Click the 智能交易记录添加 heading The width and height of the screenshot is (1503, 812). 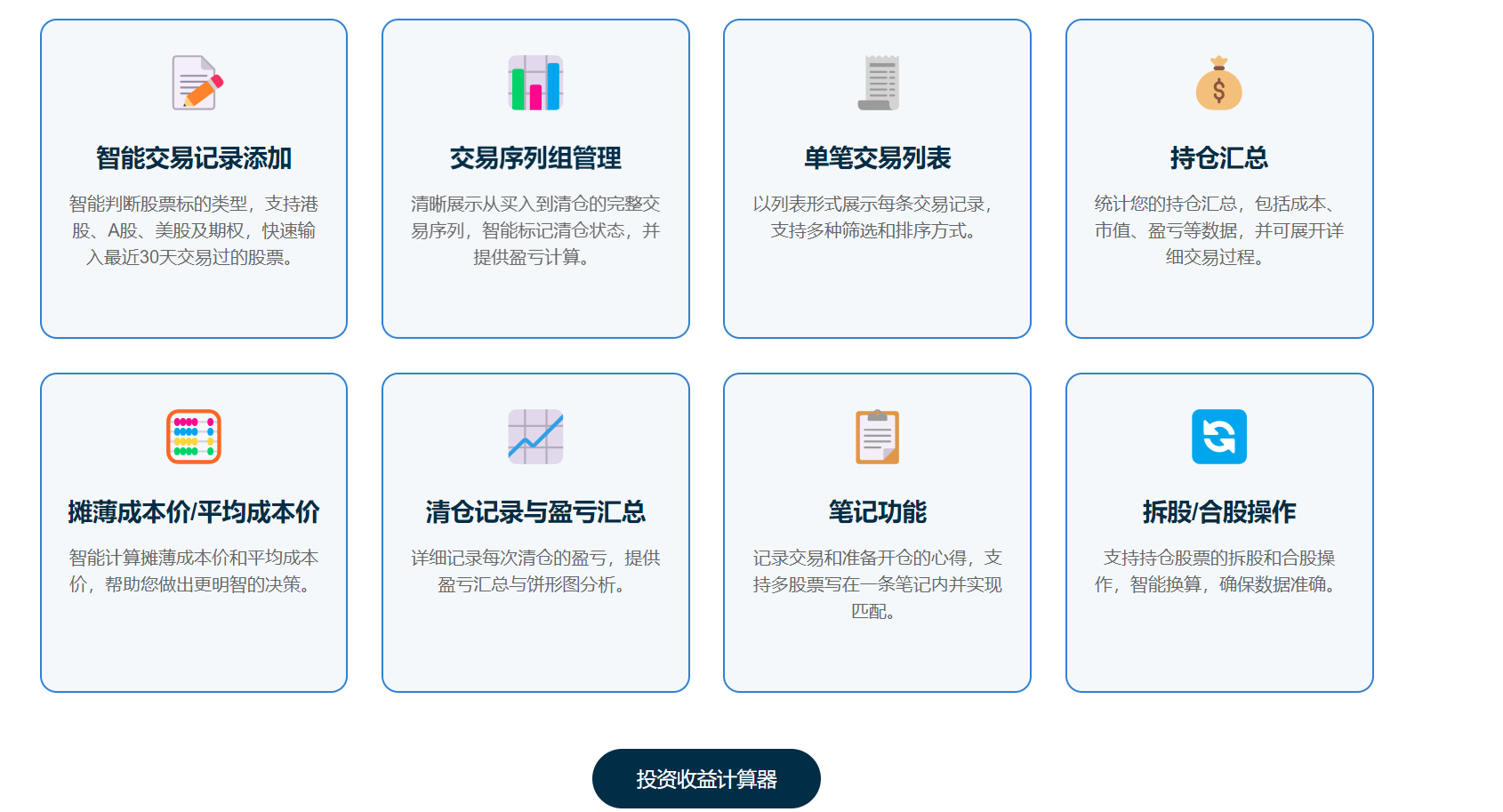[194, 158]
